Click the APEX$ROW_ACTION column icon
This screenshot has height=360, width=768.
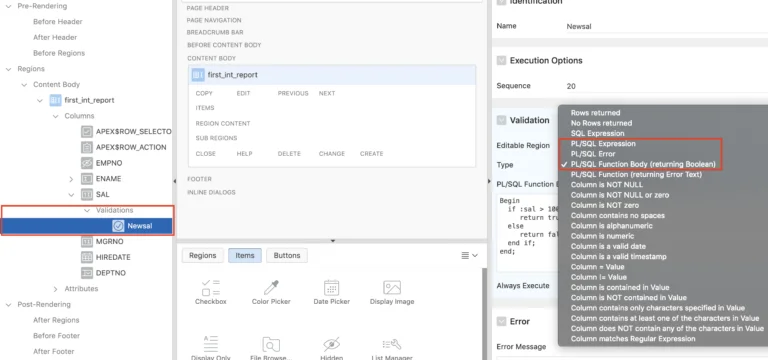[x=87, y=147]
